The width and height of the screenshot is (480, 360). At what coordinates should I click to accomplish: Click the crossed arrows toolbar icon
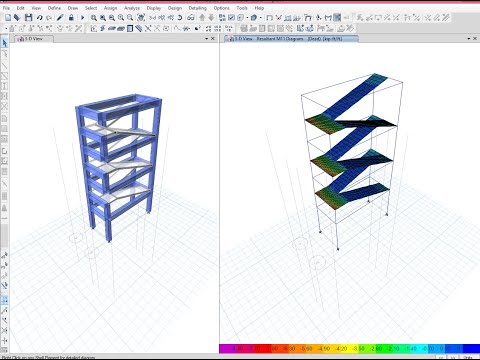point(148,29)
